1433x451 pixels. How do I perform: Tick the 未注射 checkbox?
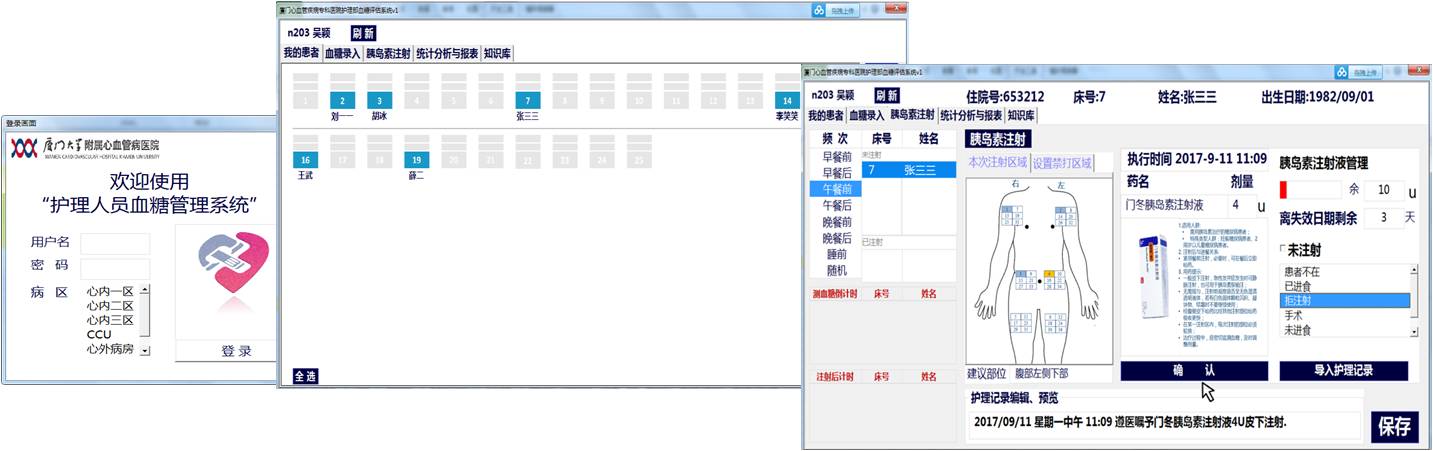1283,250
